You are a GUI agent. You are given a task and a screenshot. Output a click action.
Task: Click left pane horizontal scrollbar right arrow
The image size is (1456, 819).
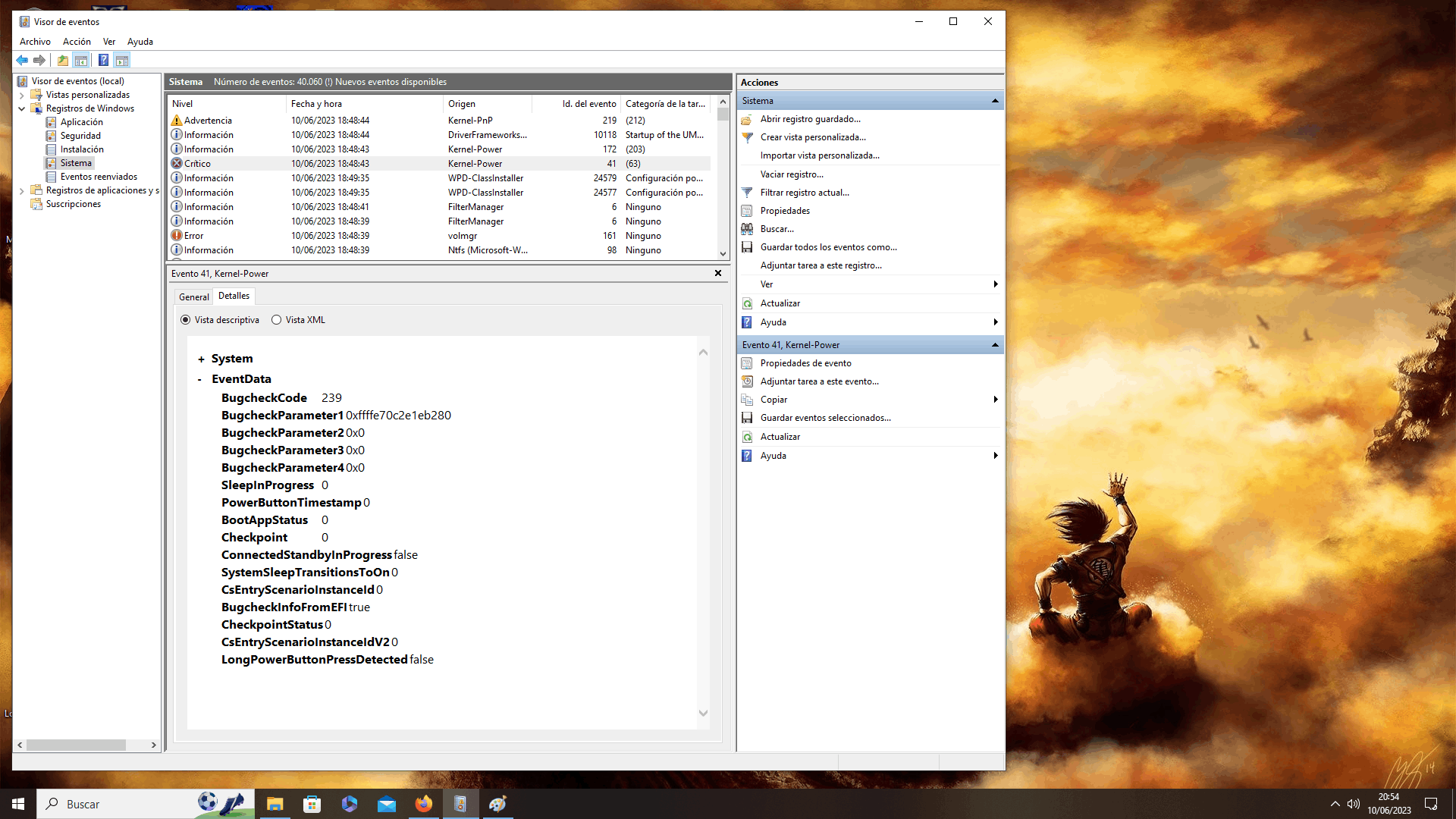pyautogui.click(x=153, y=746)
